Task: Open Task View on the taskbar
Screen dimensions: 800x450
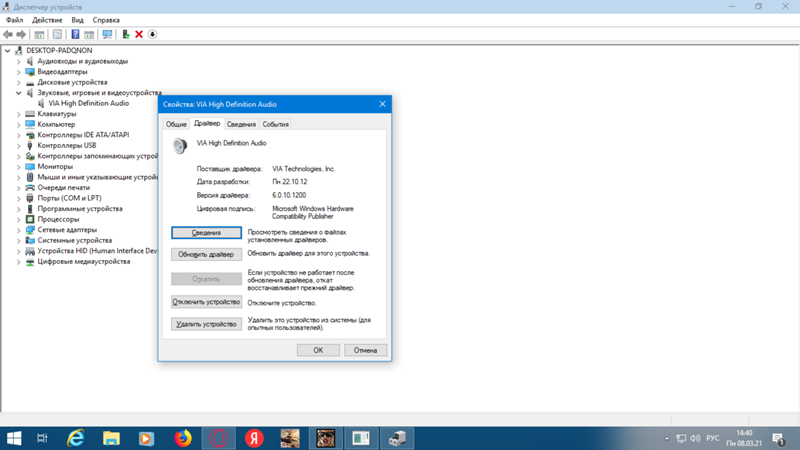Action: coord(42,438)
